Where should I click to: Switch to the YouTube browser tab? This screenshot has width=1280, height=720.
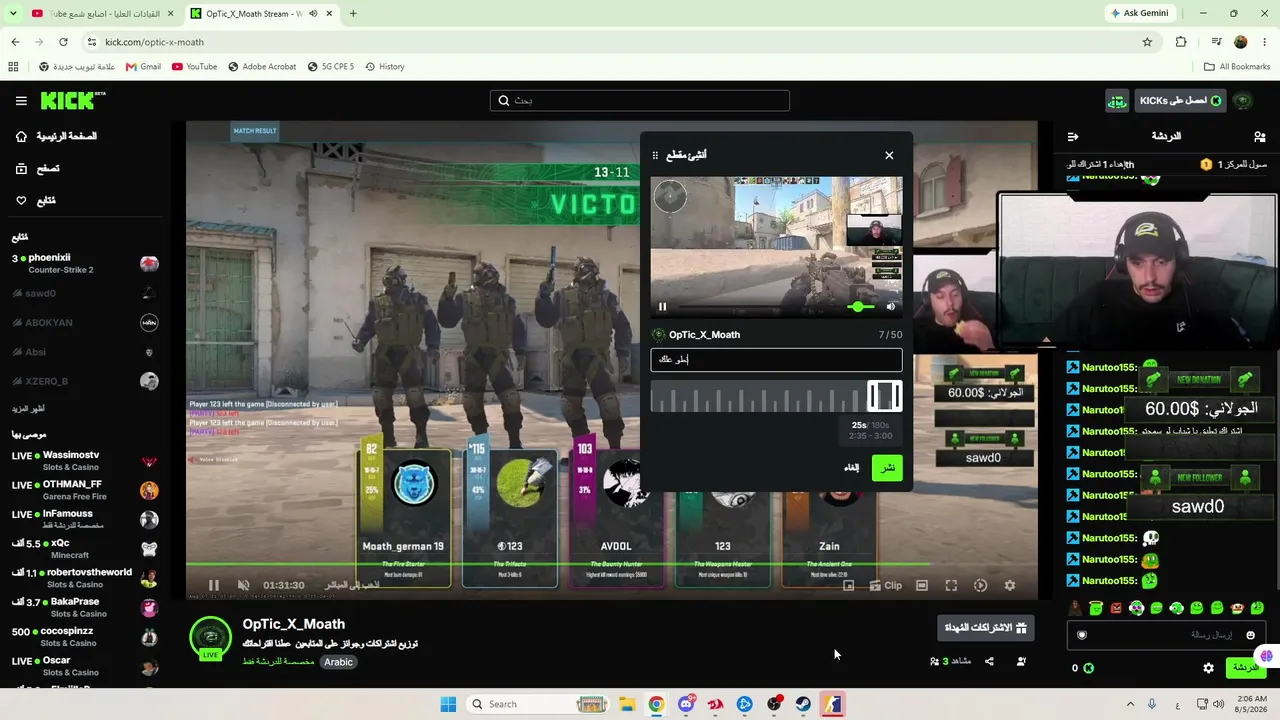tap(100, 14)
